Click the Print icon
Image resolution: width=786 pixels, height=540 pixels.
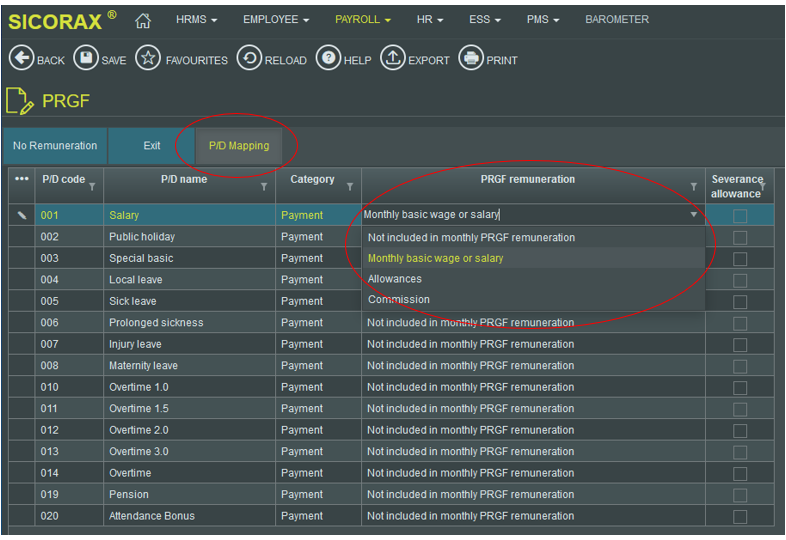471,59
